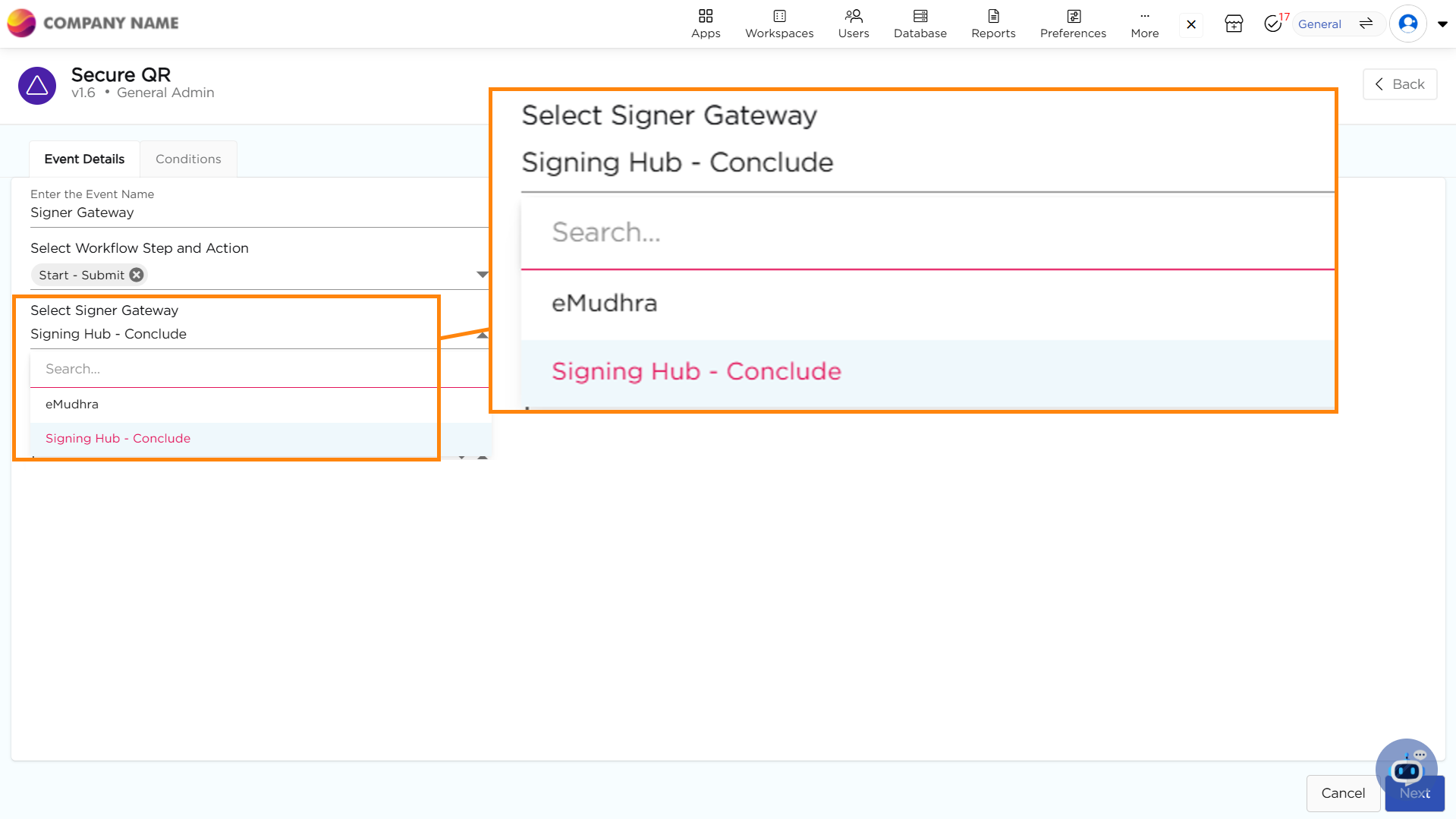Click the Cancel button

tap(1343, 793)
